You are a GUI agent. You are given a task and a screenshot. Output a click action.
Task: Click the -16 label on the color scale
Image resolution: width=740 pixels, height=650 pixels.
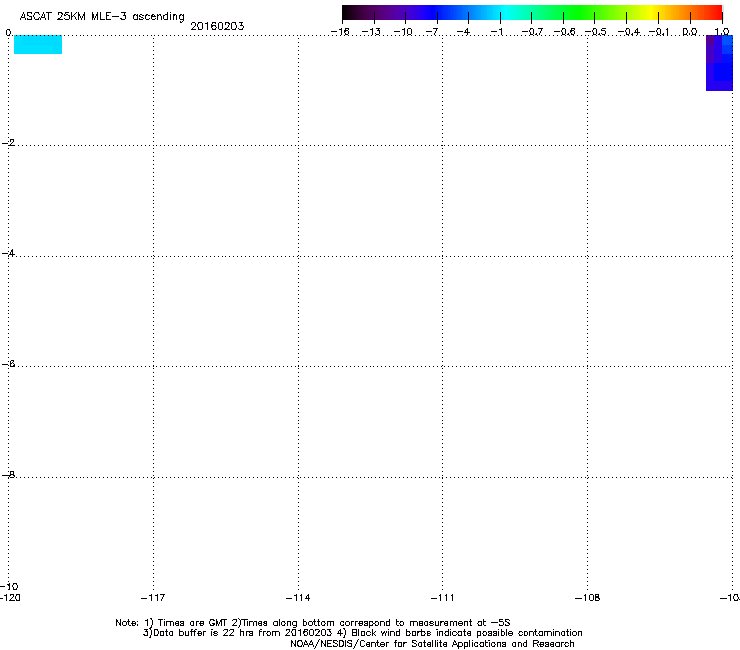click(340, 32)
